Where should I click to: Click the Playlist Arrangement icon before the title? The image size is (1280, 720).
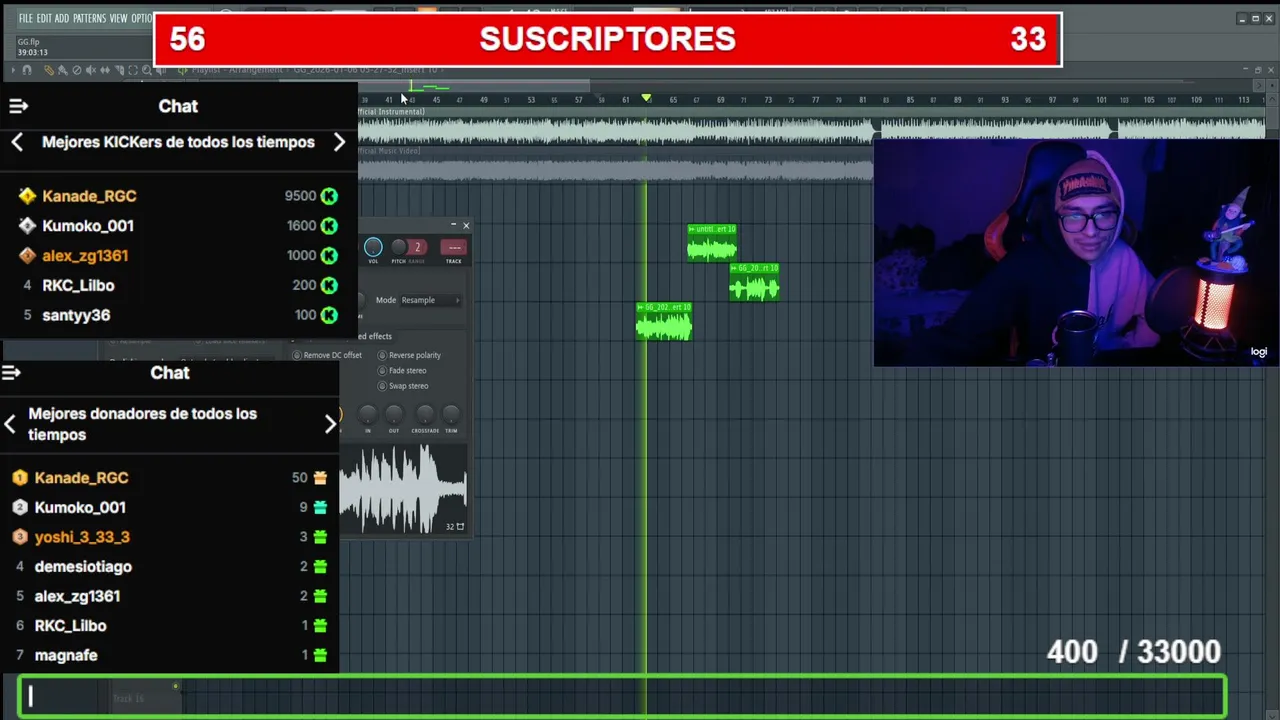tap(183, 70)
